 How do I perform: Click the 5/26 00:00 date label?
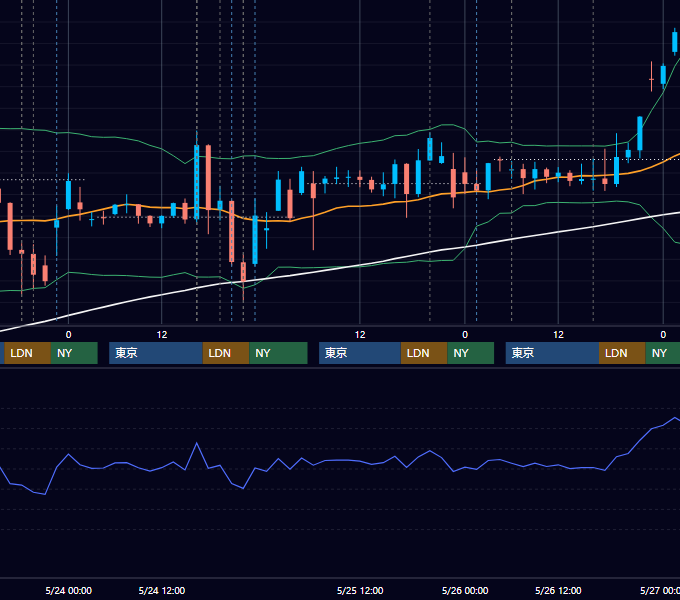[465, 590]
